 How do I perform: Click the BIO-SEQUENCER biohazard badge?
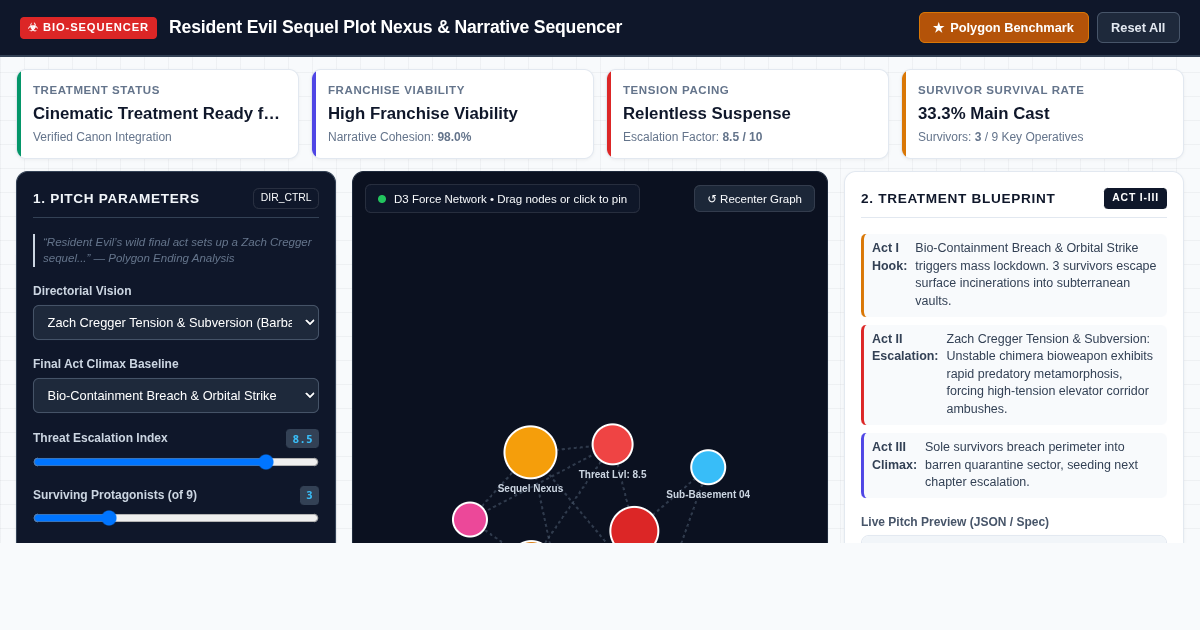click(88, 28)
